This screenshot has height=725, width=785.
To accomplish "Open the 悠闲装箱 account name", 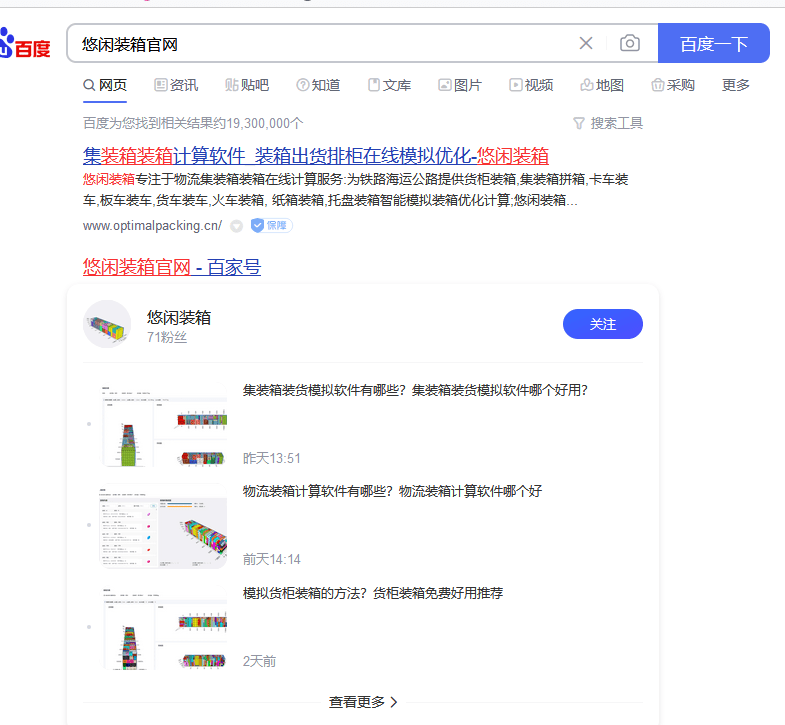I will [x=179, y=317].
